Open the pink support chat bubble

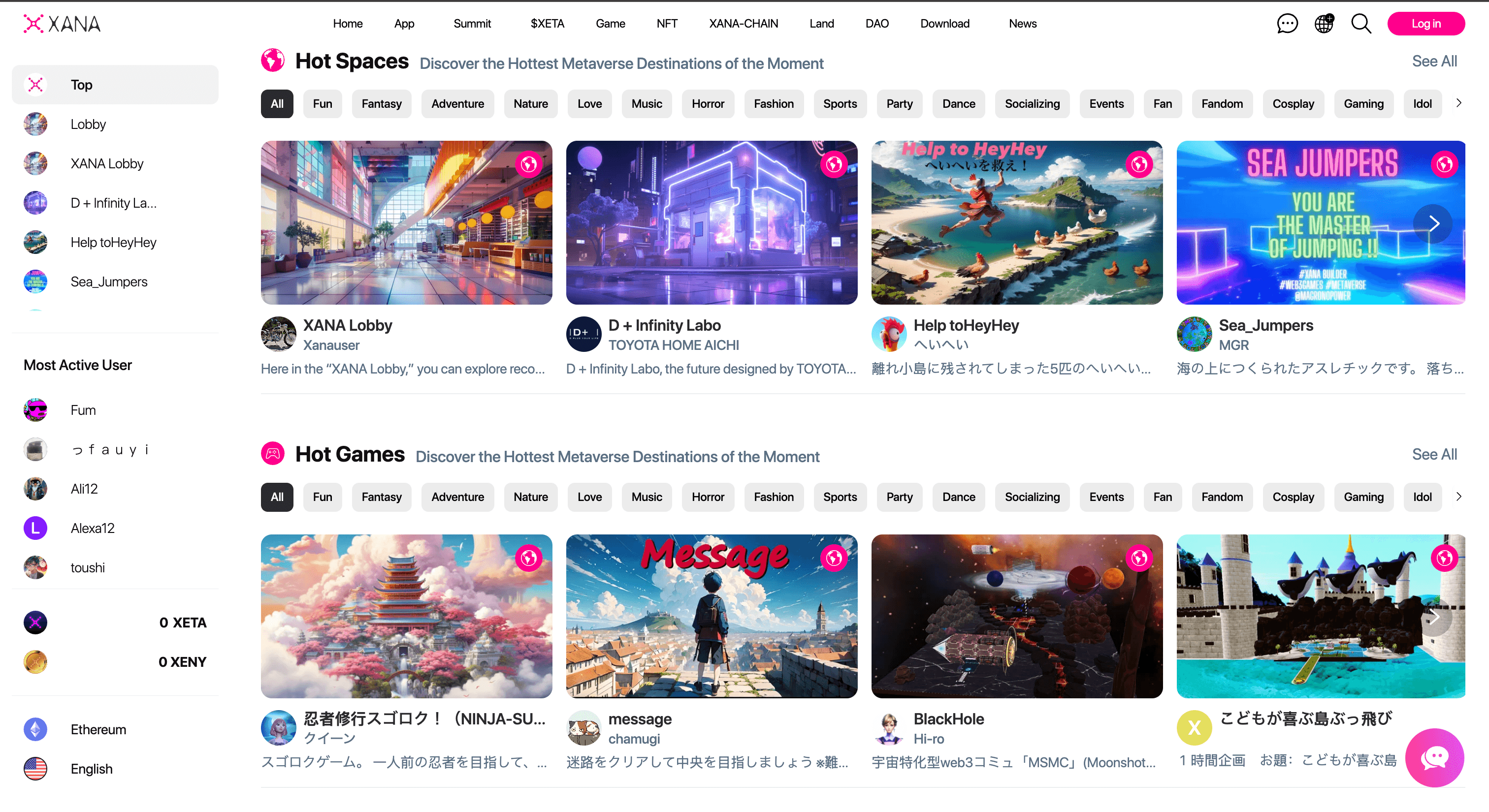[x=1435, y=758]
